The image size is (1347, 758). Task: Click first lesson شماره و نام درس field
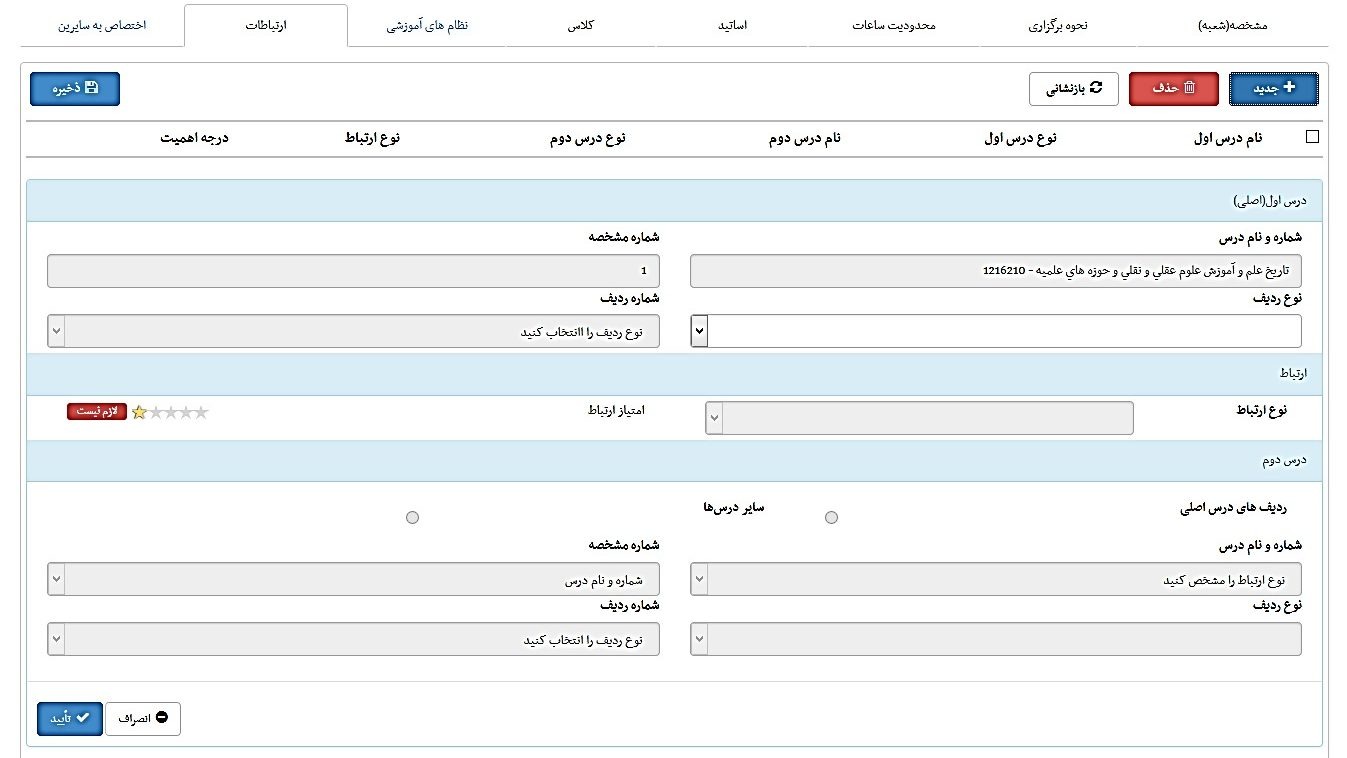pos(996,271)
